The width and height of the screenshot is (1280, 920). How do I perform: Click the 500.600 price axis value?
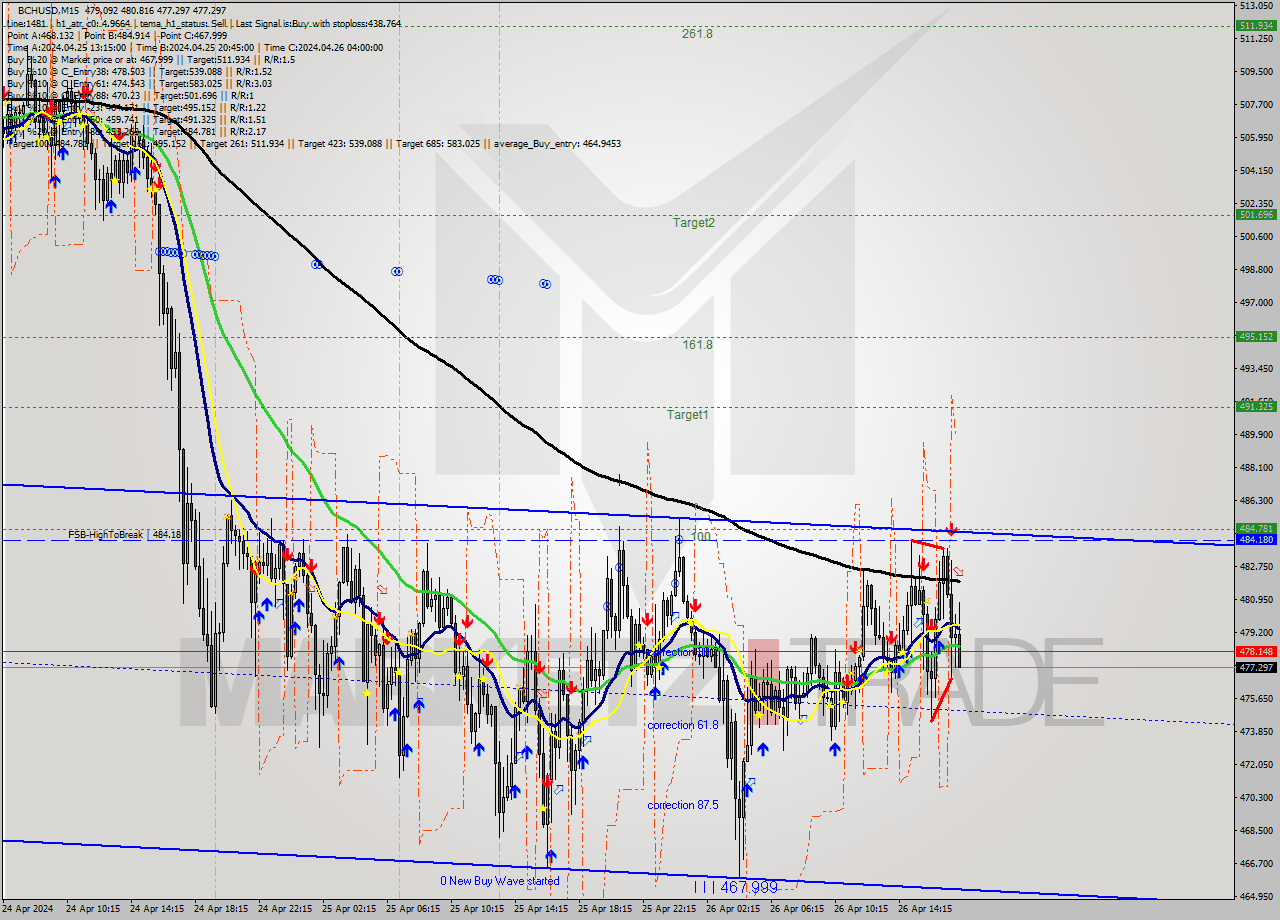[1255, 237]
